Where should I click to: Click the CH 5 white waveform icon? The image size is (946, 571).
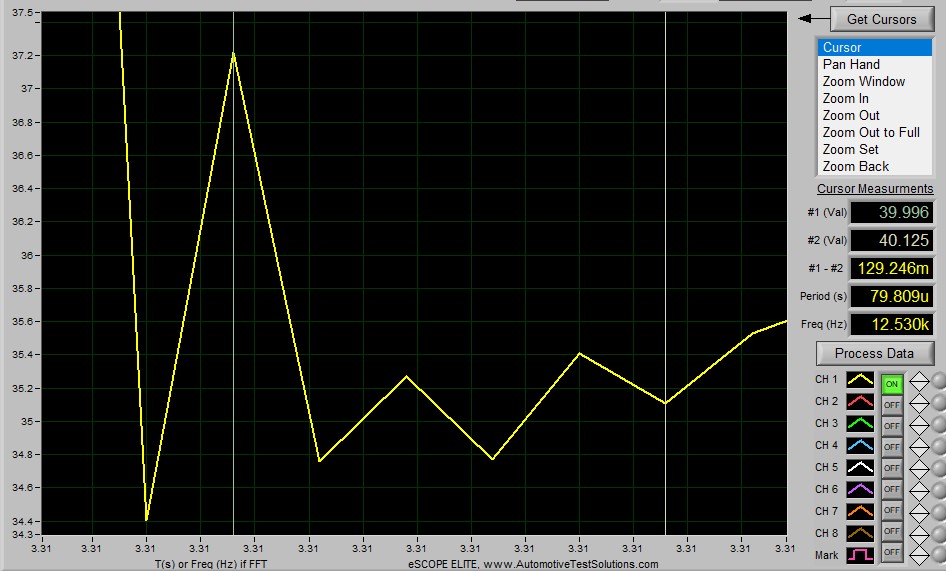pyautogui.click(x=860, y=468)
